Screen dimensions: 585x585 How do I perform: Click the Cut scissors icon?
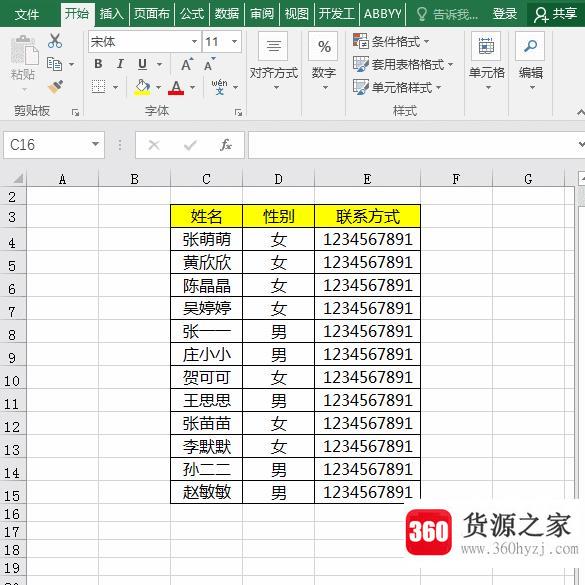55,41
